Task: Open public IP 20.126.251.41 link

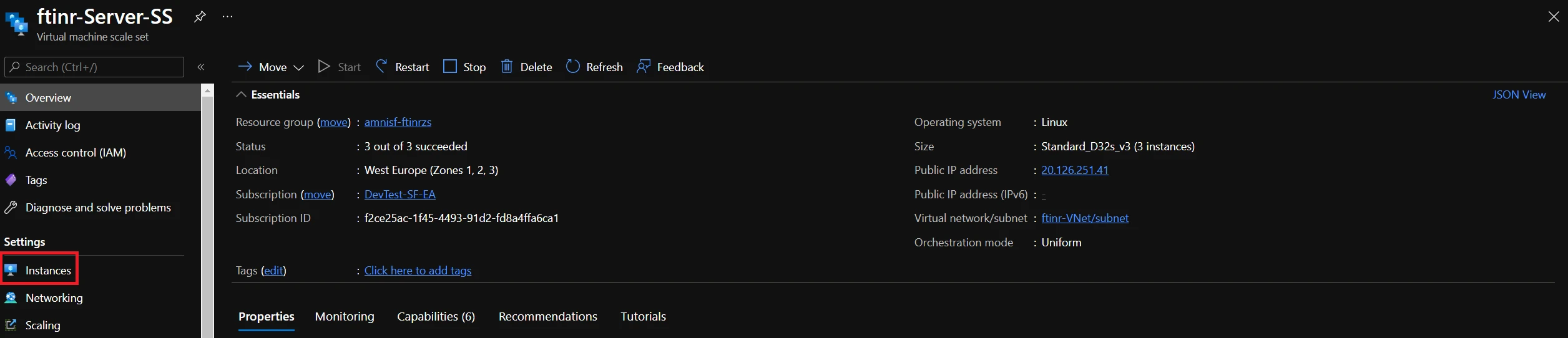Action: [1075, 170]
